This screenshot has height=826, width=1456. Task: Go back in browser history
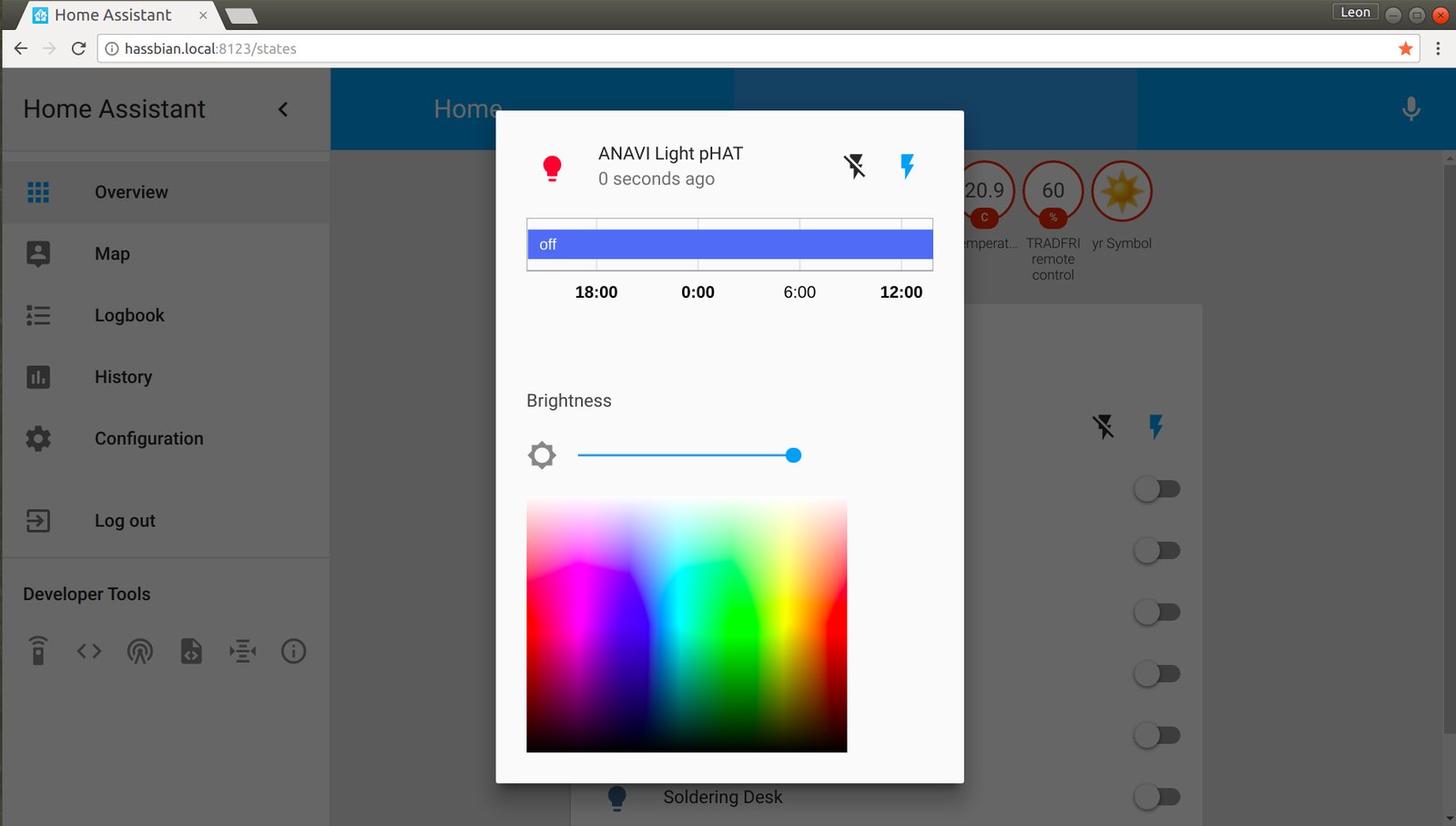21,48
